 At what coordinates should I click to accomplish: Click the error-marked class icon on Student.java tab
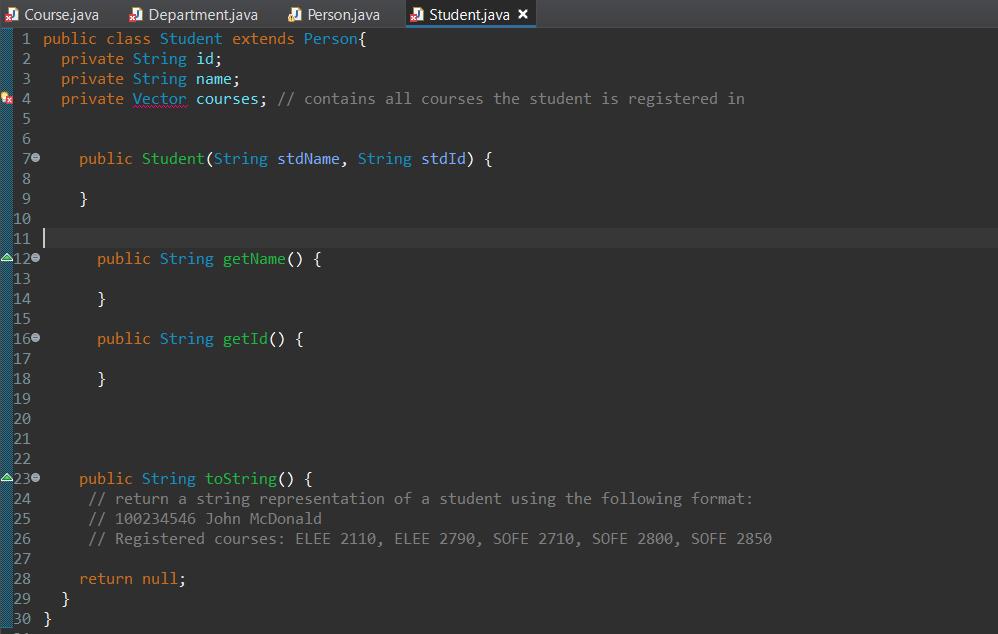click(416, 14)
